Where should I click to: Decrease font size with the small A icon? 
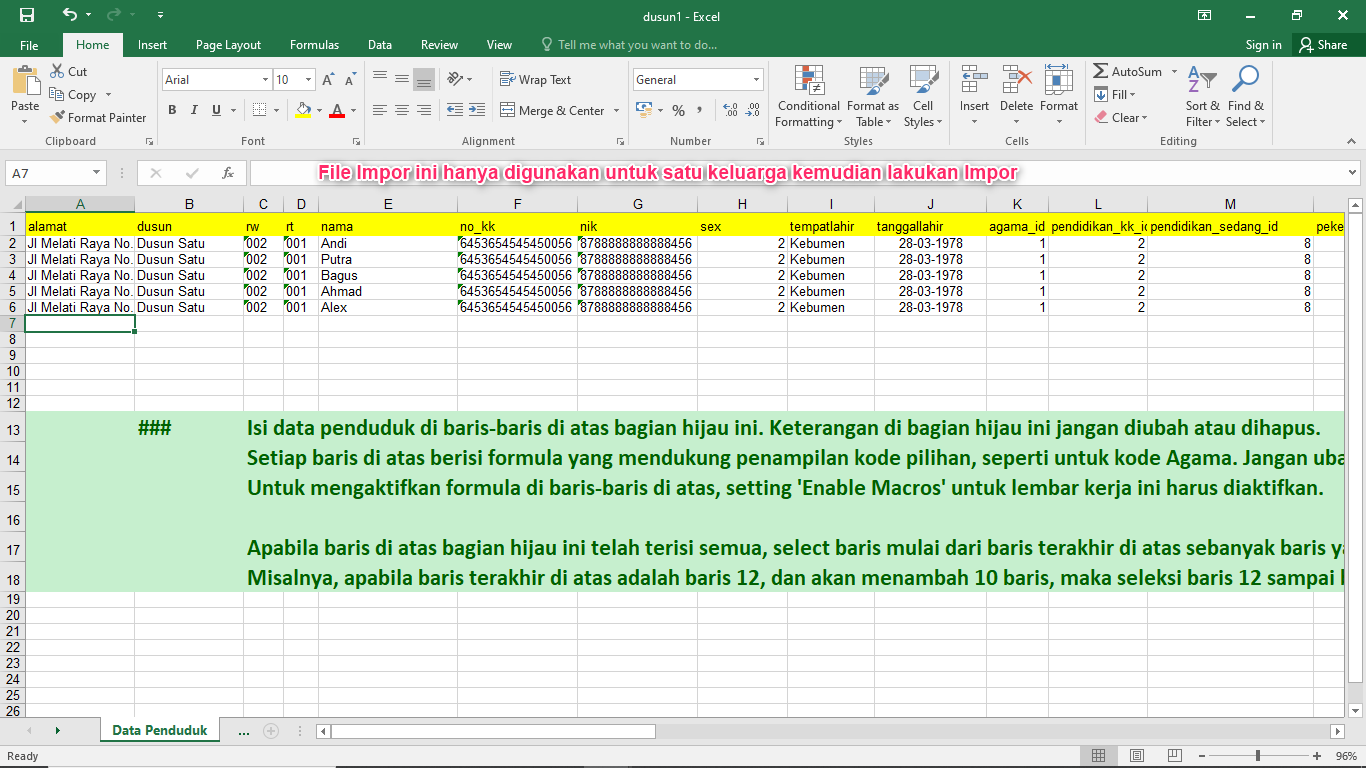click(x=349, y=80)
